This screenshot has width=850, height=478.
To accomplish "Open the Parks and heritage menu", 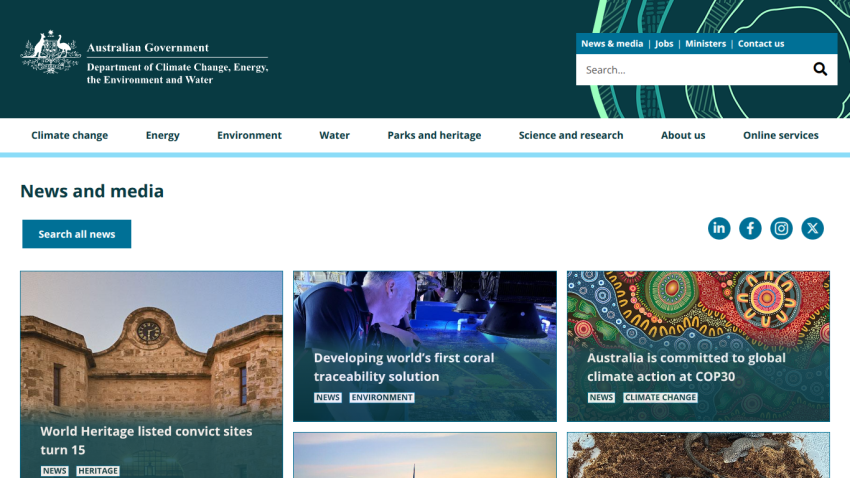I will pos(434,135).
